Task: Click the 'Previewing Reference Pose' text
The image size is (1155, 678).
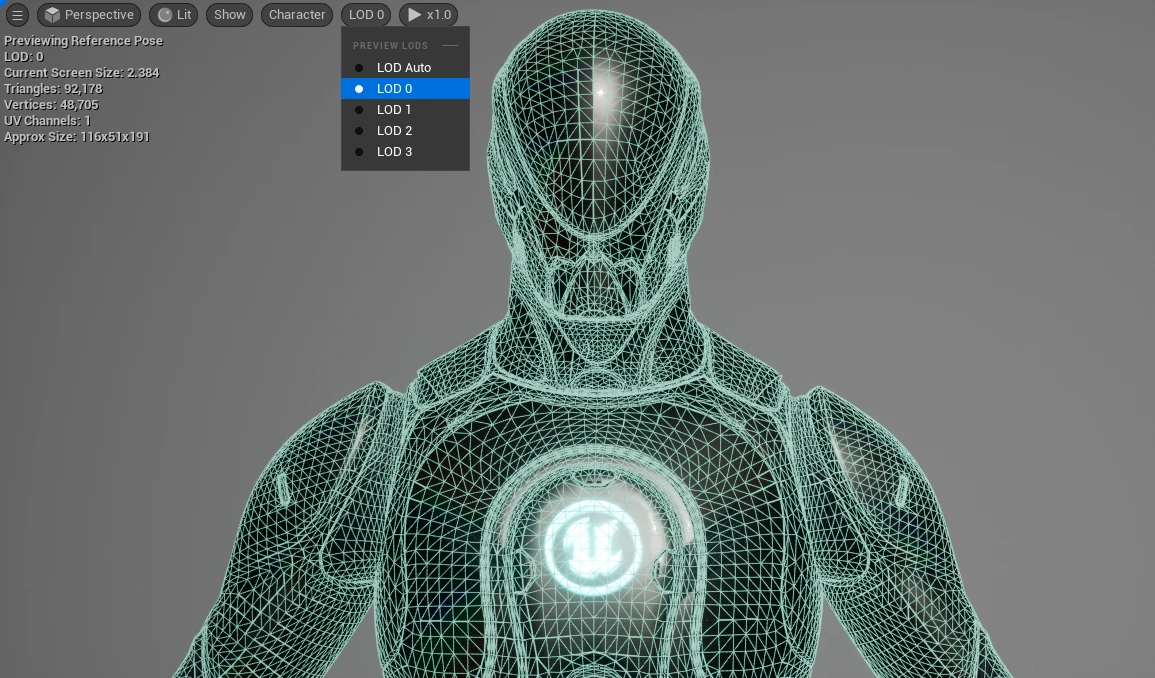Action: coord(83,41)
